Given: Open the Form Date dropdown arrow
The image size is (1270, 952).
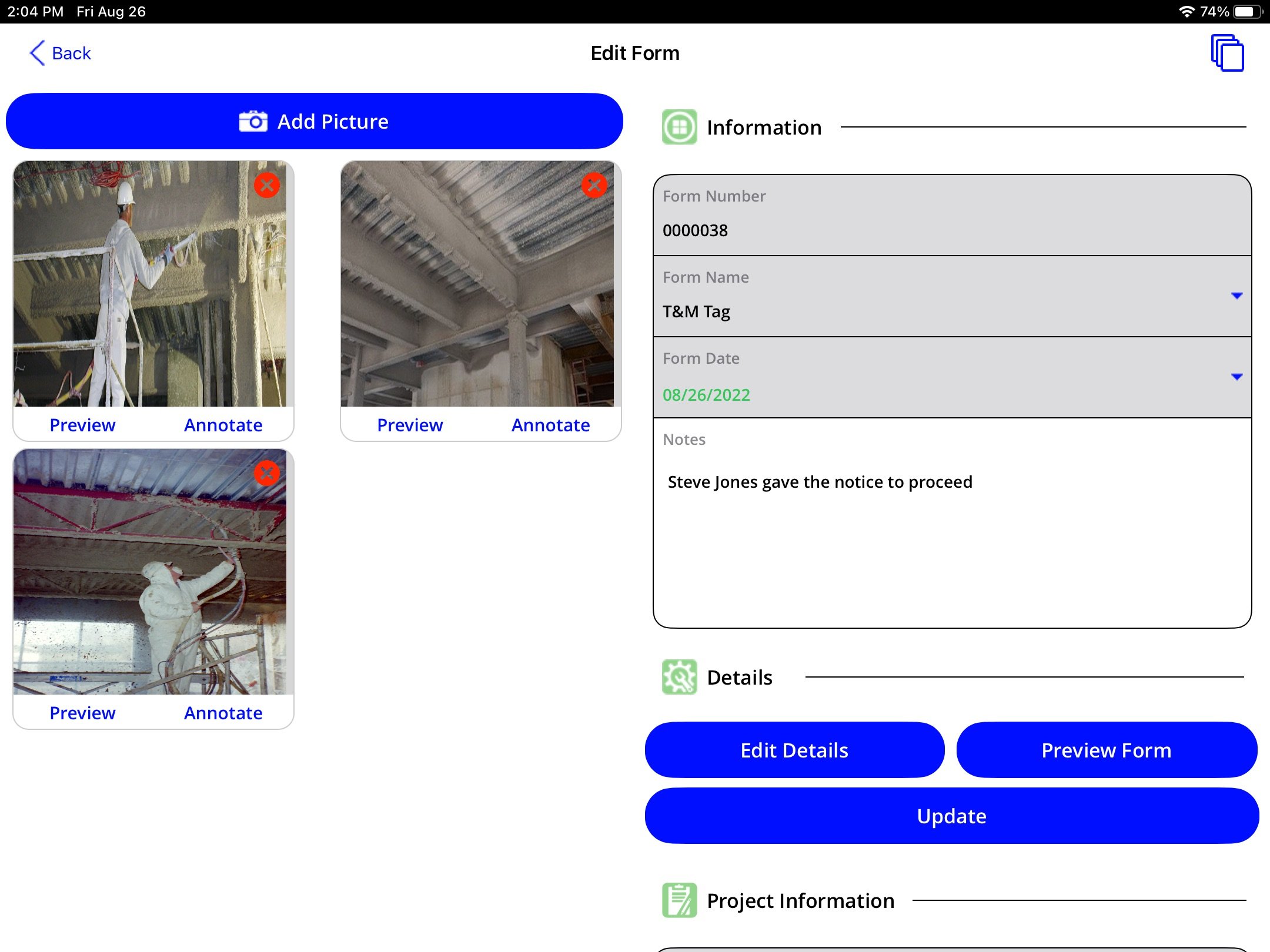Looking at the screenshot, I should 1237,377.
